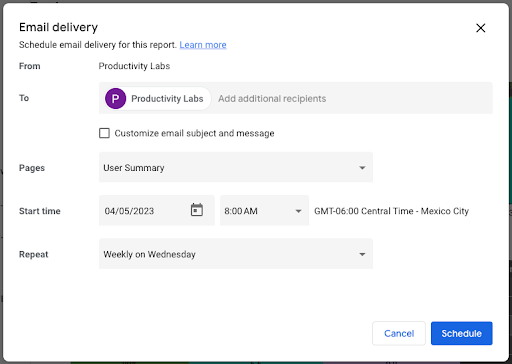
Task: Open the calendar date picker icon
Action: tap(197, 210)
